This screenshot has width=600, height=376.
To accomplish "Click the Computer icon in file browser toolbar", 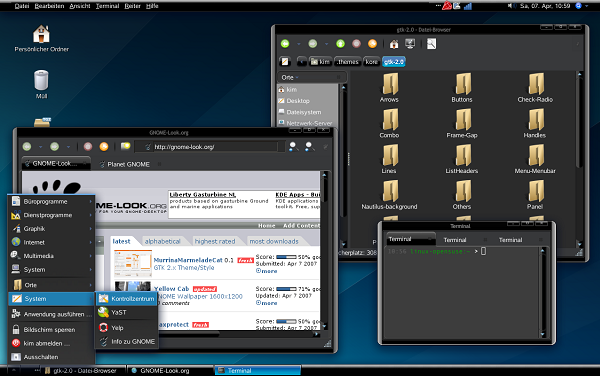I will point(410,44).
